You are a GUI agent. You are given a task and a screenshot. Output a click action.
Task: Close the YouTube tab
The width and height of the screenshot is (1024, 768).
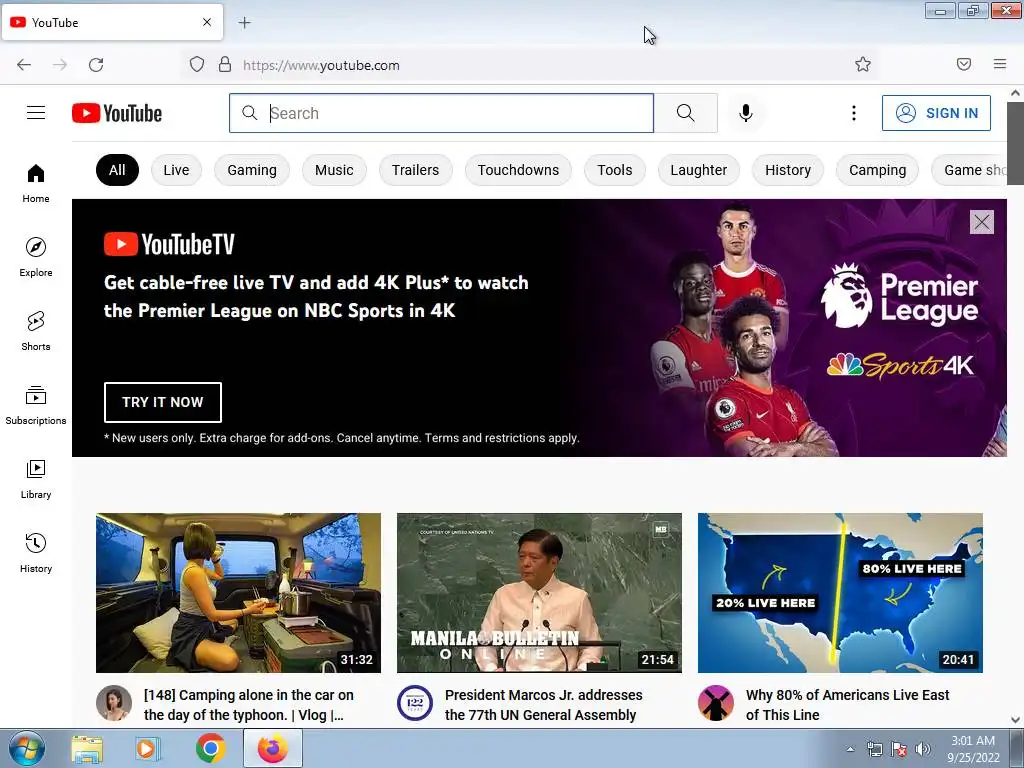click(207, 22)
